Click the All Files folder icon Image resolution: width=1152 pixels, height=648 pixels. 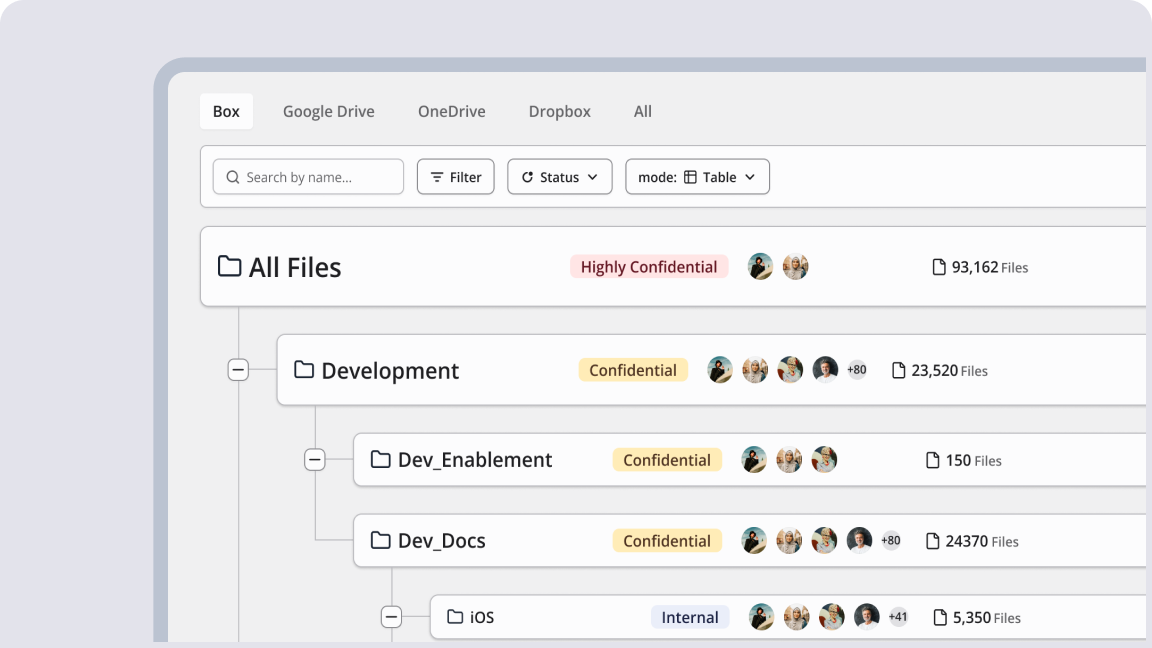[x=229, y=266]
